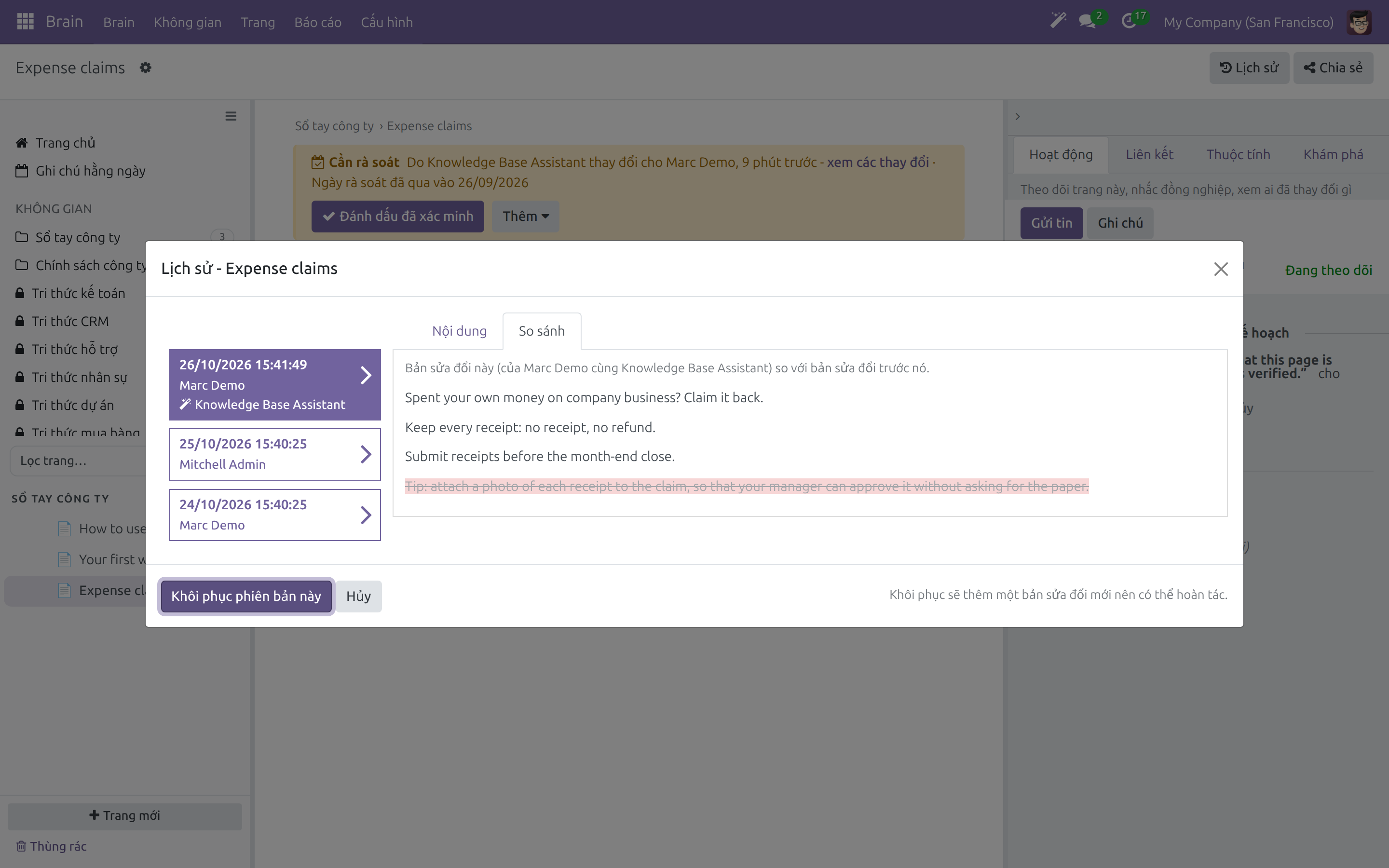Click the gear icon beside Expense claims
The image size is (1389, 868).
point(146,68)
